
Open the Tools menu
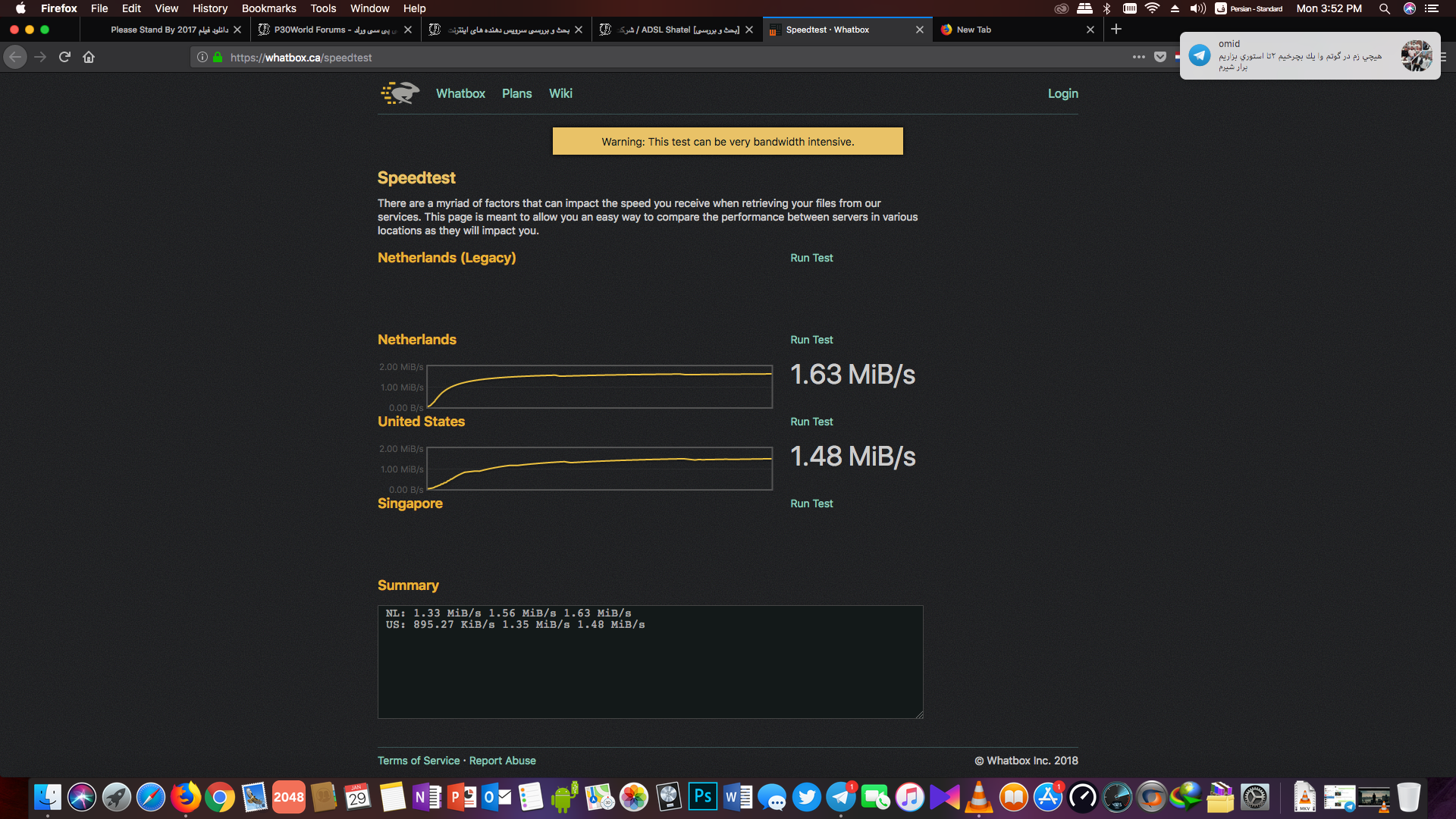pyautogui.click(x=323, y=8)
